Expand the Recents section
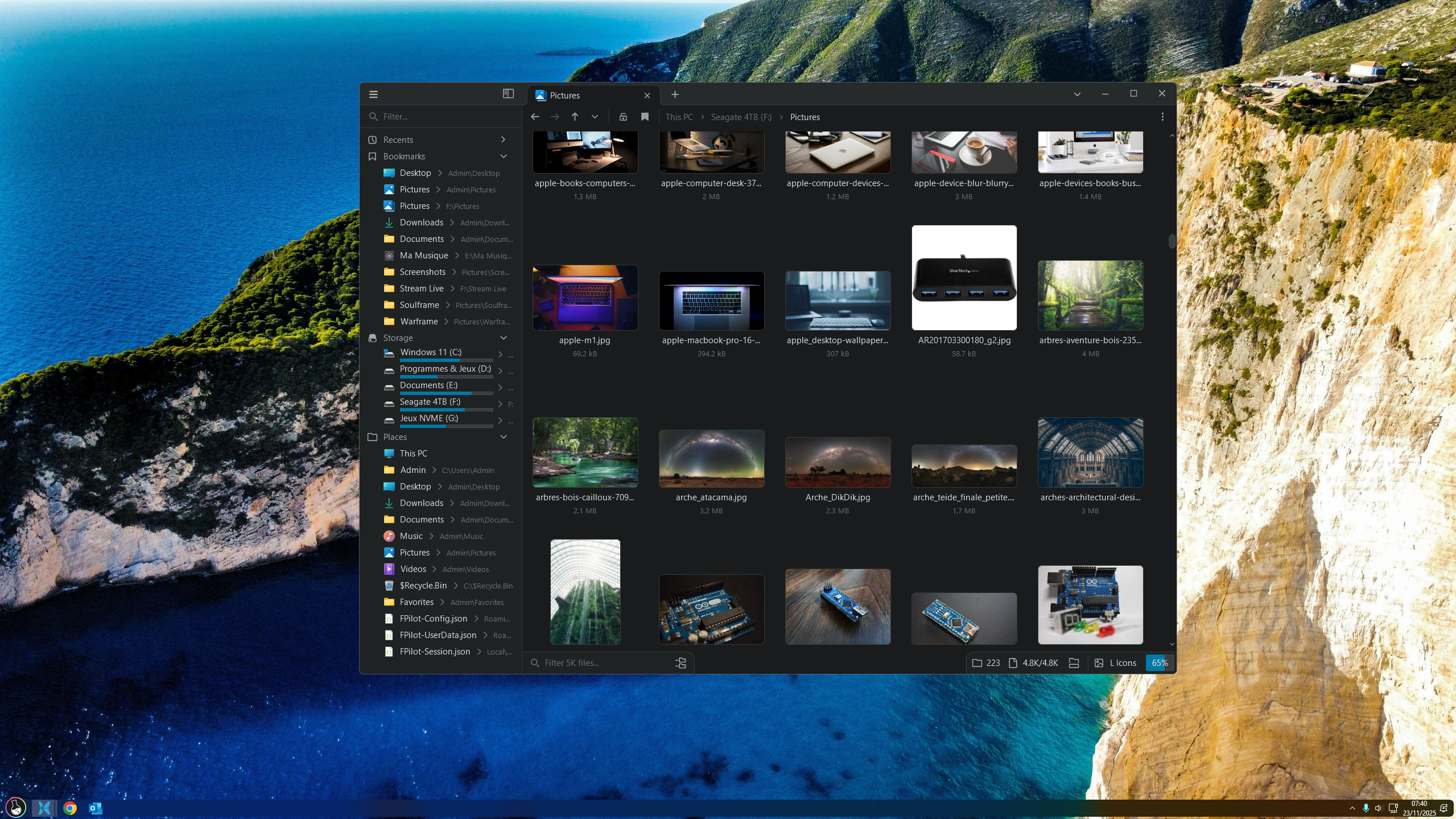 tap(503, 139)
